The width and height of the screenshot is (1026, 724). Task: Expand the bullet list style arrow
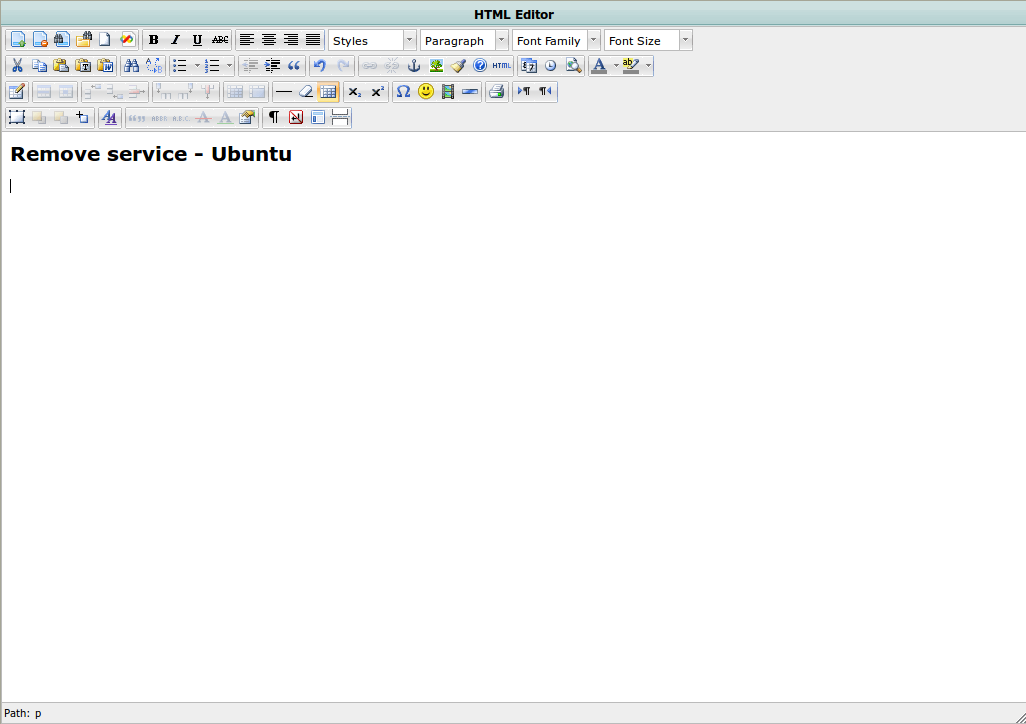point(197,65)
